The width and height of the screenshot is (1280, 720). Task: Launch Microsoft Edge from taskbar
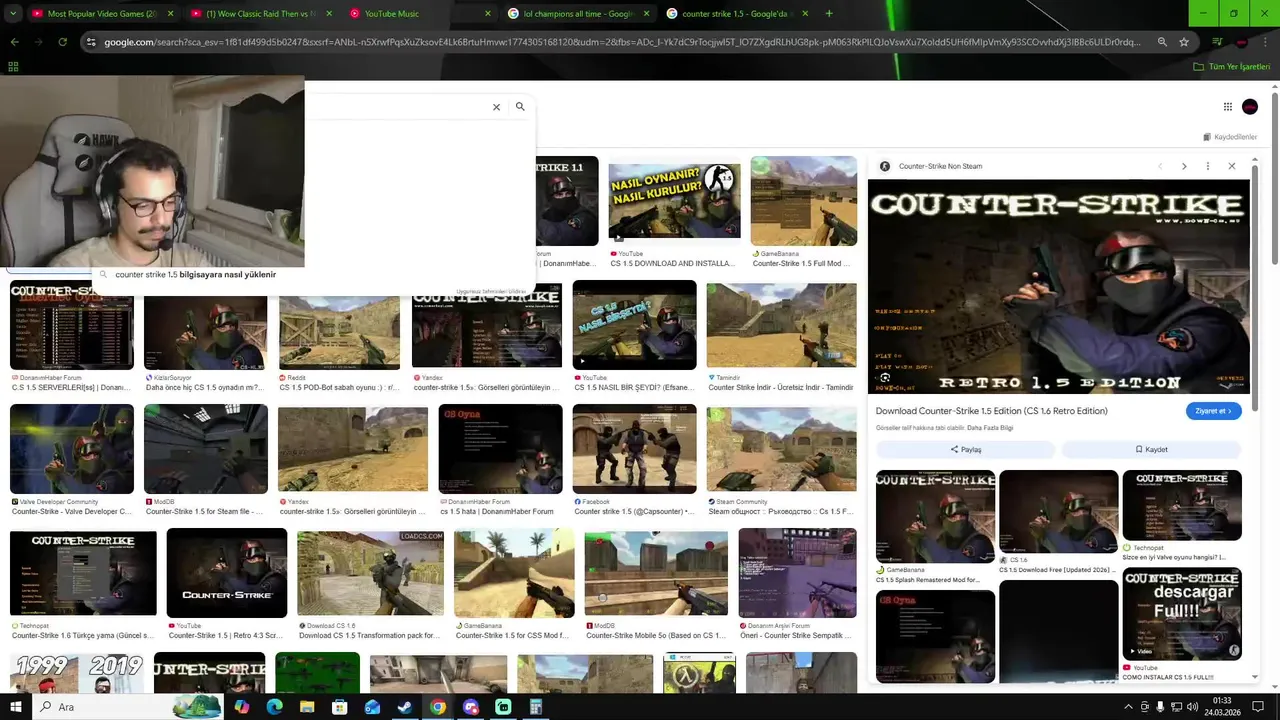pos(274,707)
